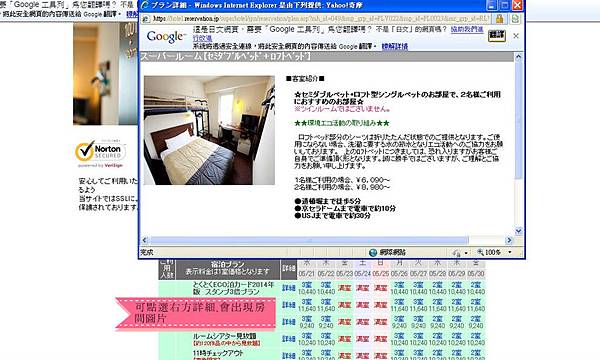Click the security padlock icon in the address bar
This screenshot has width=600, height=360.
(499, 19)
